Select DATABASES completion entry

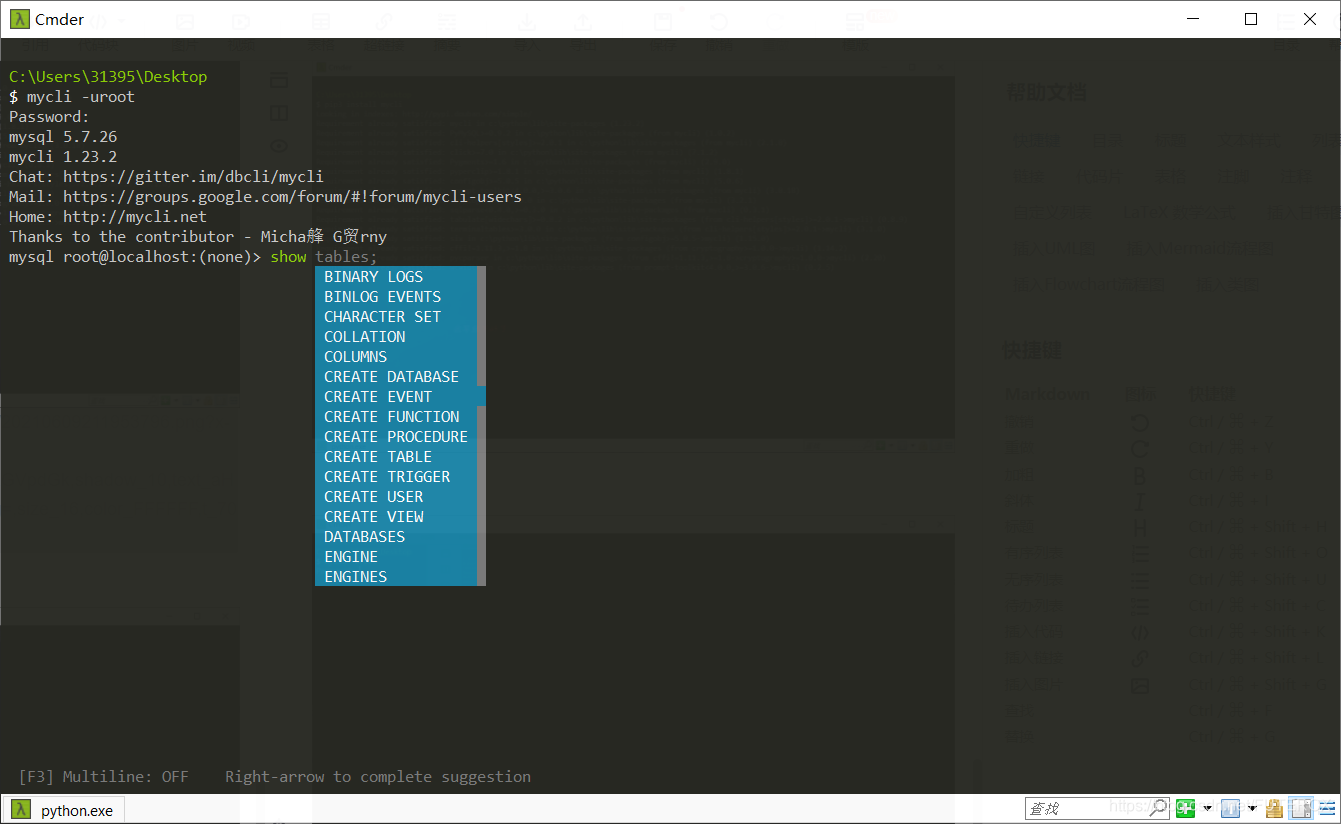pos(396,536)
